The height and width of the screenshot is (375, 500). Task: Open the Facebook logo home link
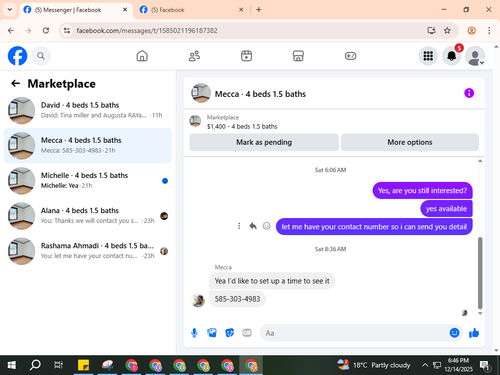coord(17,56)
